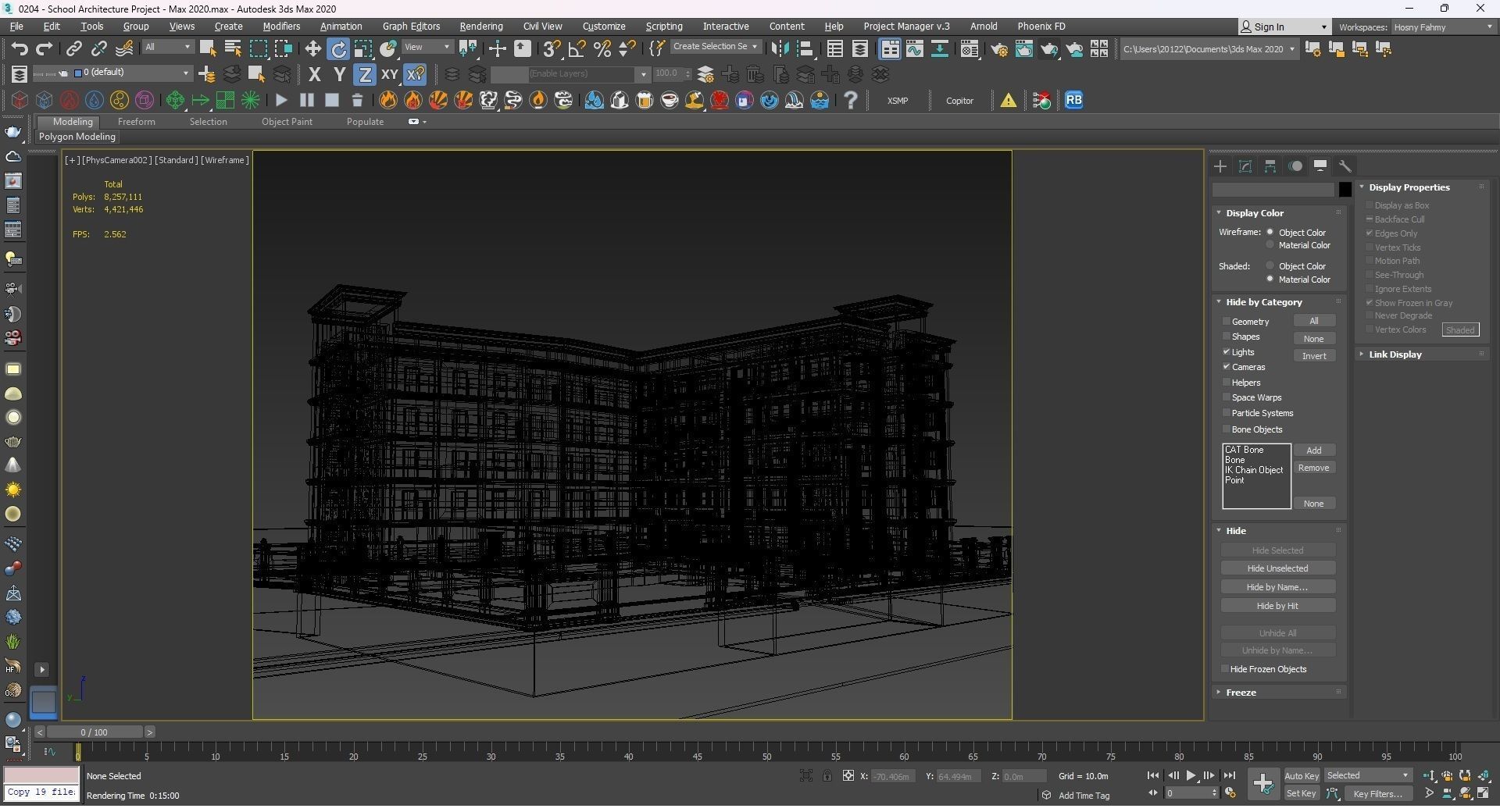Select Wireframe Material Color radio
Screen dimensions: 1500x812
tap(1270, 245)
